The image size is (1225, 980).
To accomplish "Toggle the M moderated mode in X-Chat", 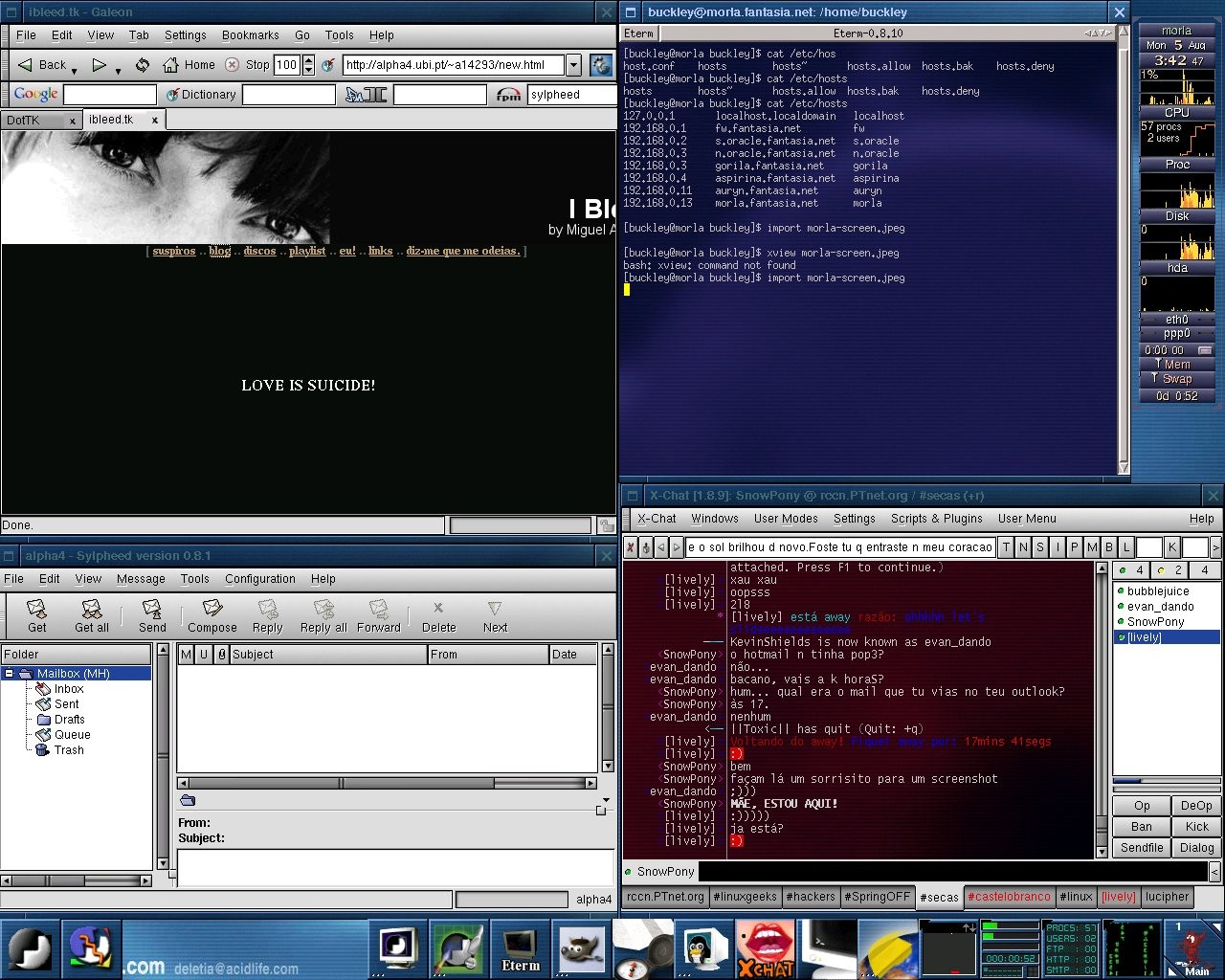I will [1092, 547].
